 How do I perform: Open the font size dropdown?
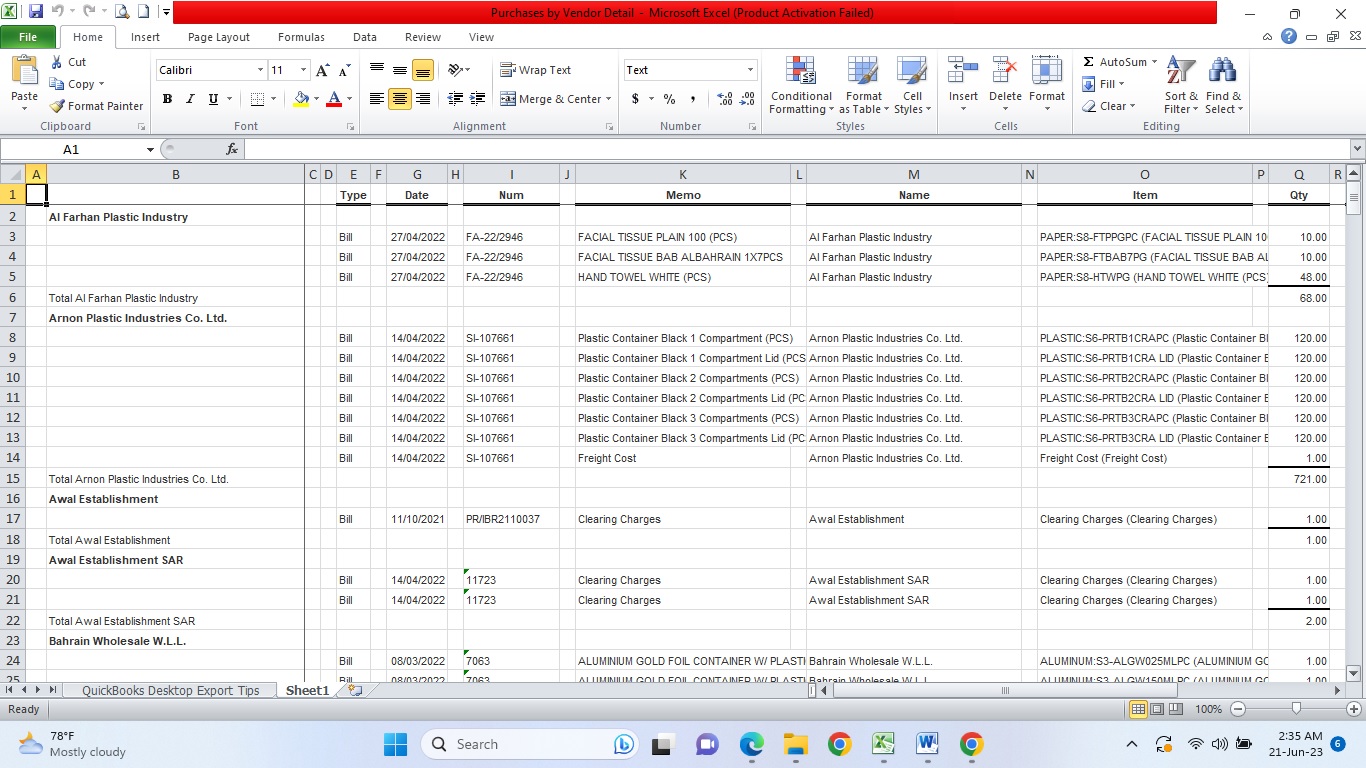302,70
